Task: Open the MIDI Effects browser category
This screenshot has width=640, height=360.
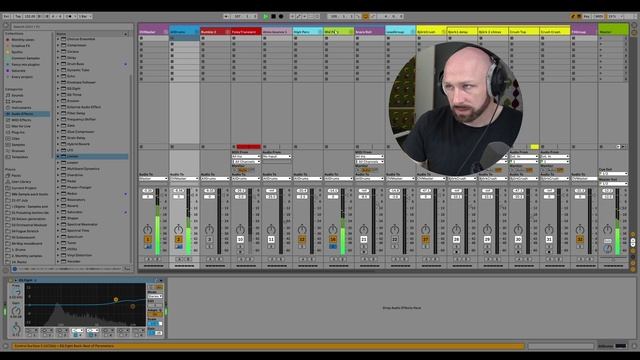Action: tap(21, 120)
